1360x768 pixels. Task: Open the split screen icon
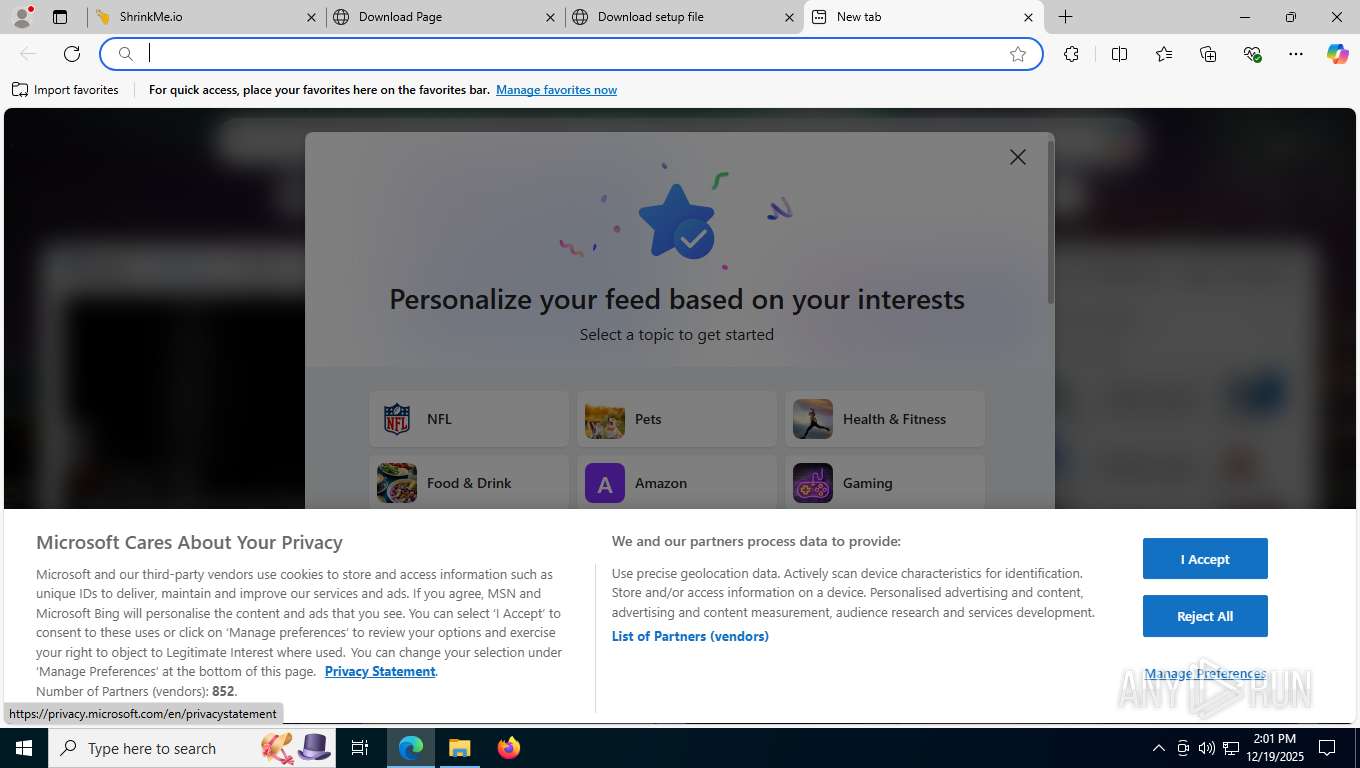[x=1119, y=54]
